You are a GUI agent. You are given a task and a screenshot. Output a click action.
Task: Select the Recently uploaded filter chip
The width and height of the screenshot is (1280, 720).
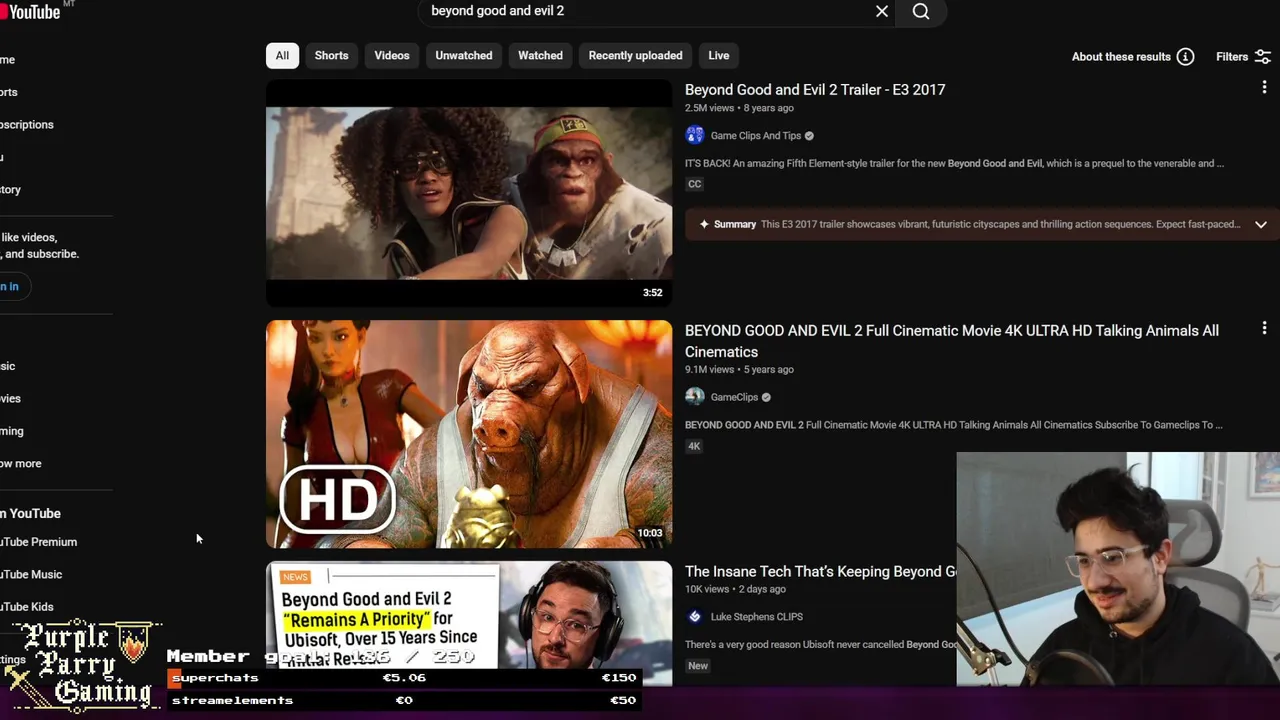[636, 56]
